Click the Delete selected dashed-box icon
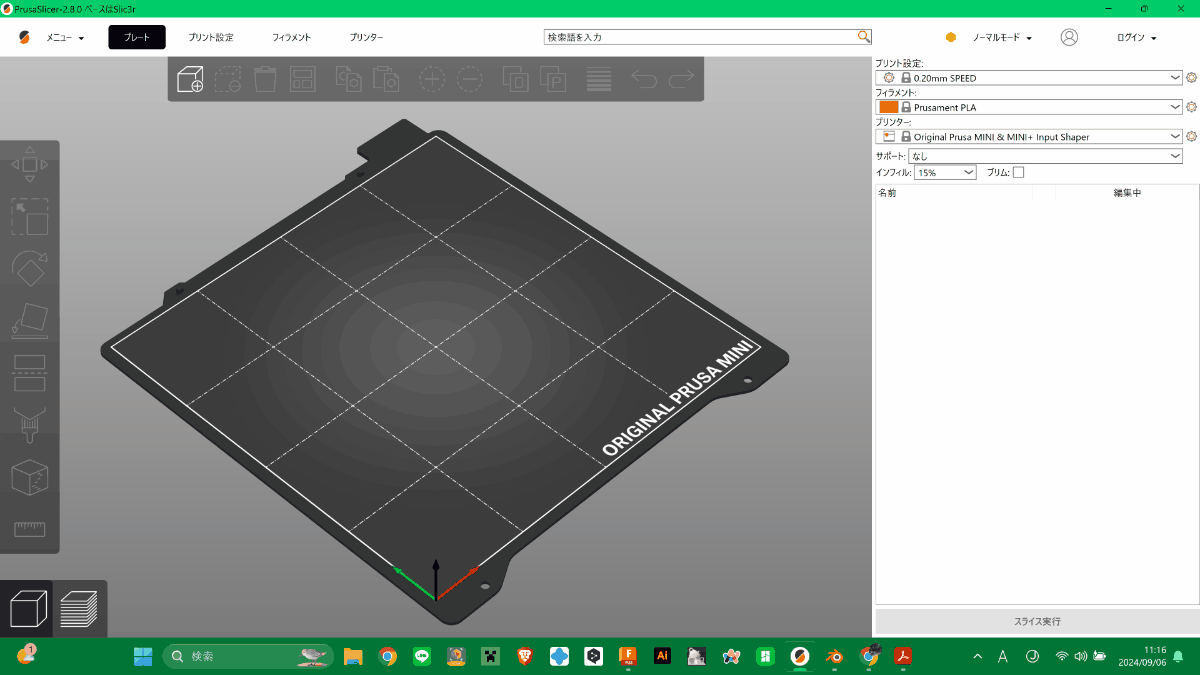1200x675 pixels. 228,79
